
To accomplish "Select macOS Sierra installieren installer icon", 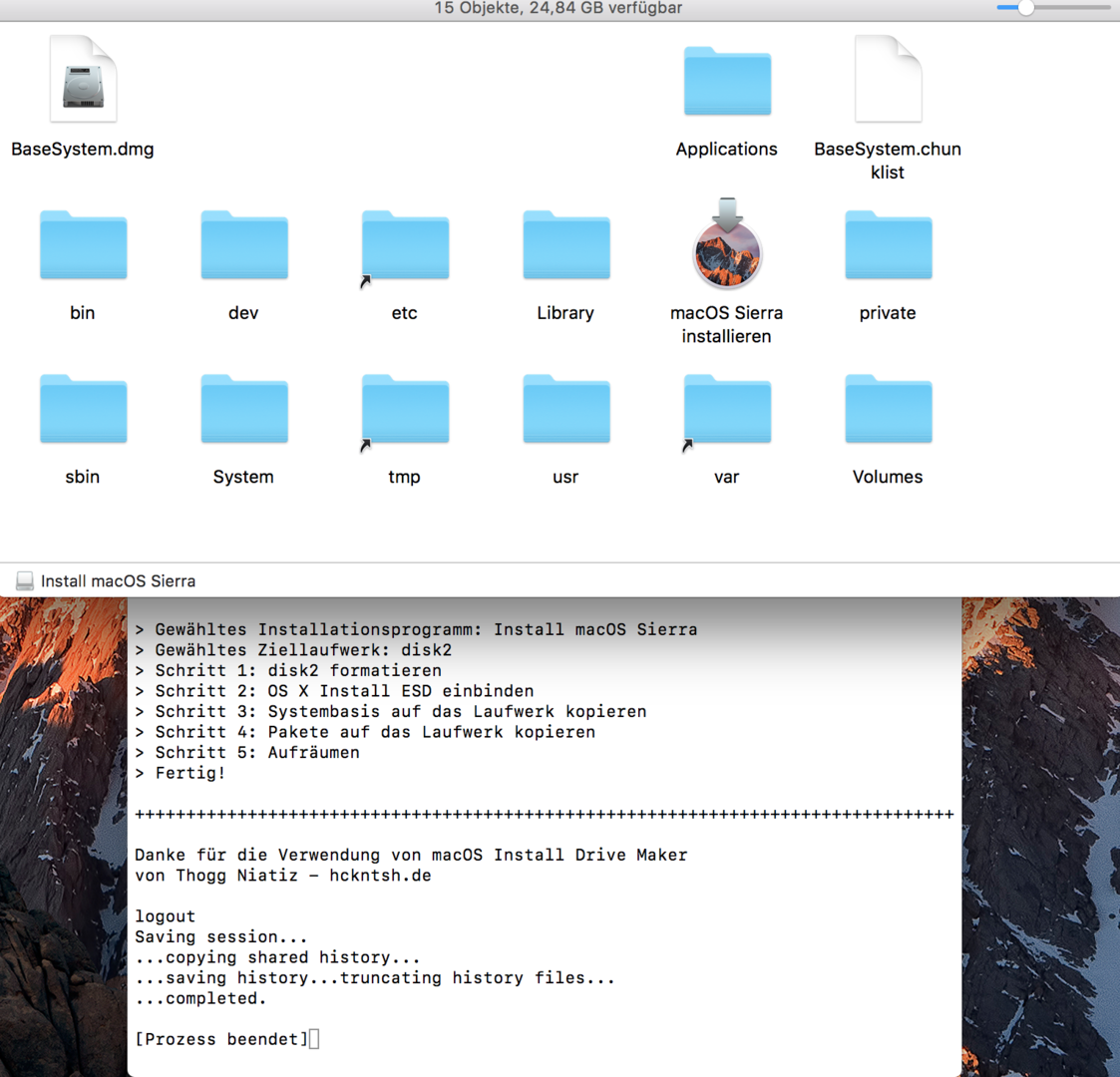I will tap(727, 246).
